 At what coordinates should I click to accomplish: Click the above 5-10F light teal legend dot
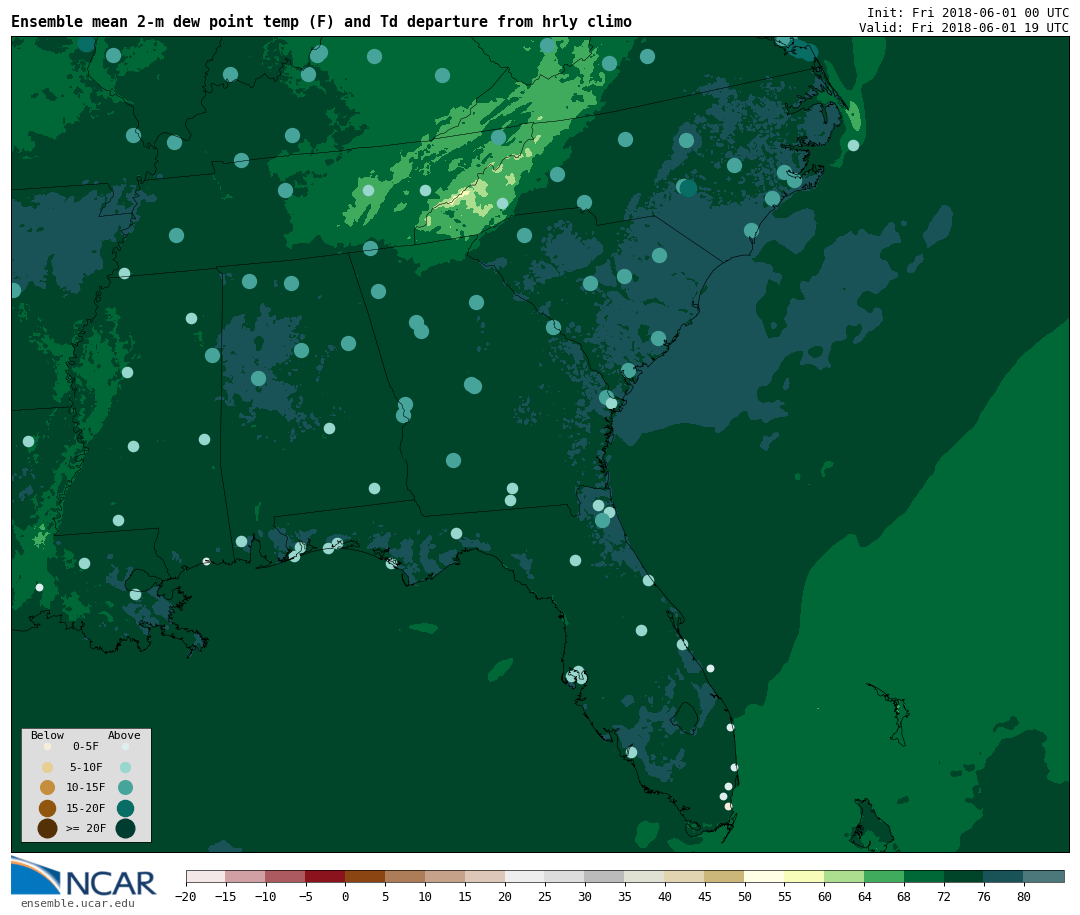pos(125,768)
